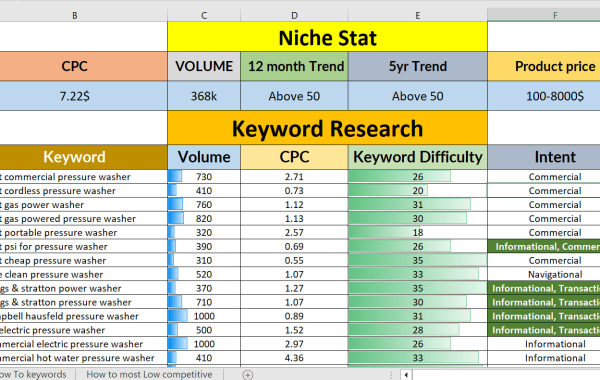
Task: Select the 100-8000$ price cell
Action: [x=544, y=96]
